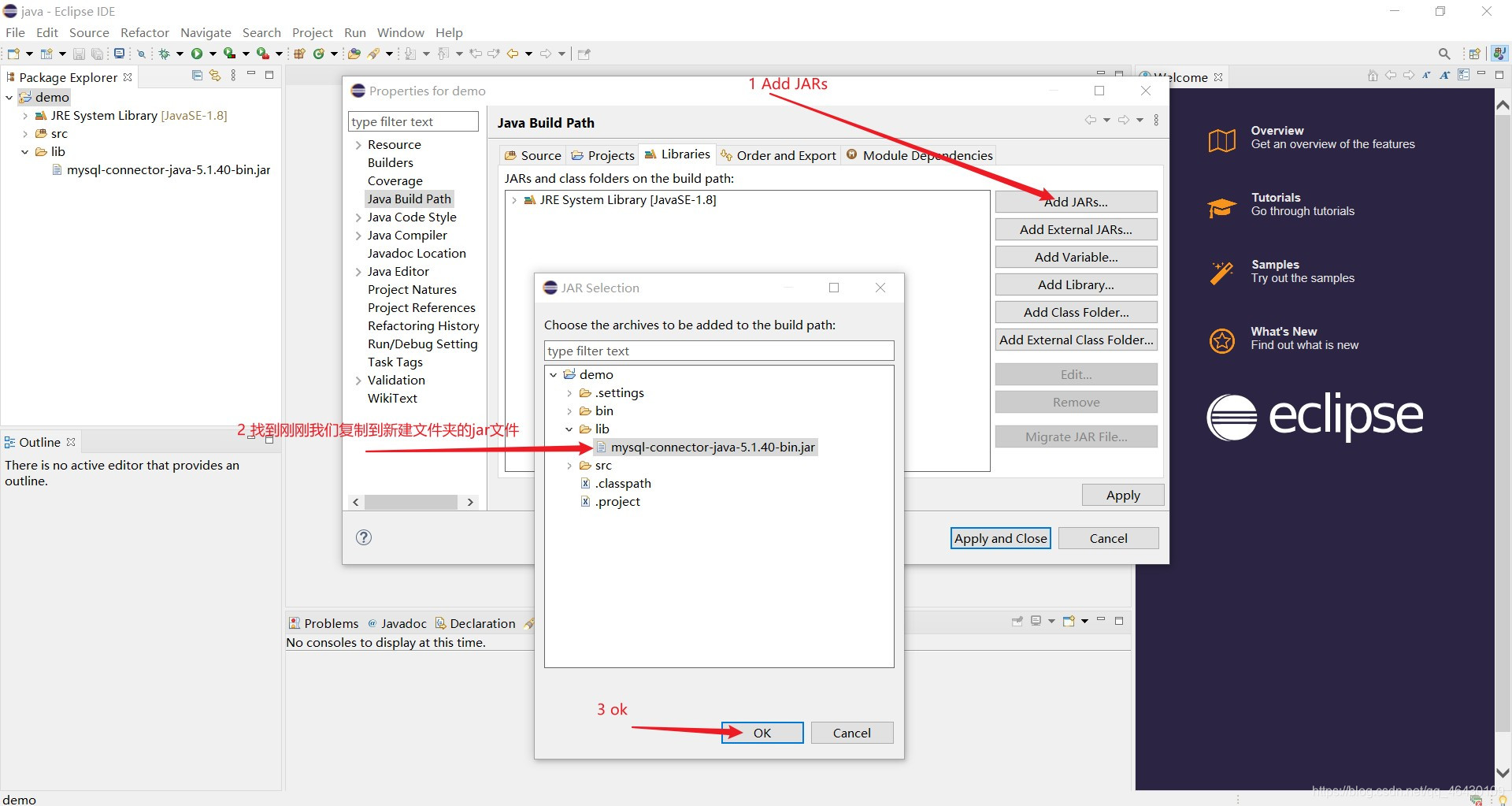Click Link with Editor in Package Explorer
The width and height of the screenshot is (1512, 806).
[215, 76]
